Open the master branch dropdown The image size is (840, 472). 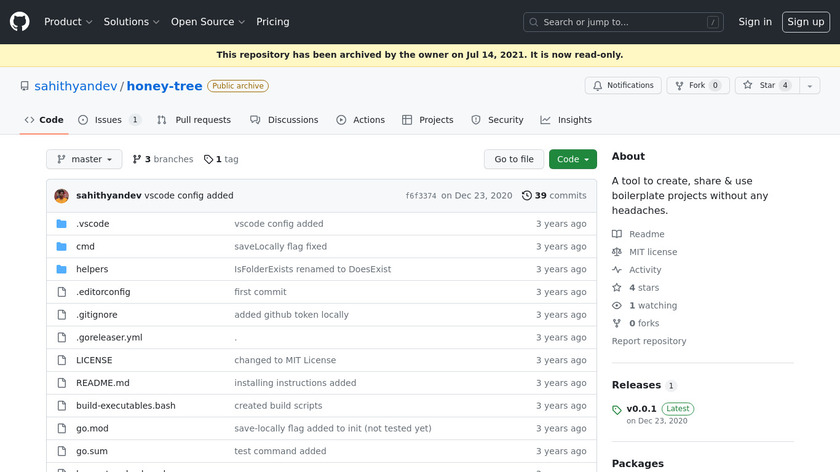pyautogui.click(x=84, y=159)
